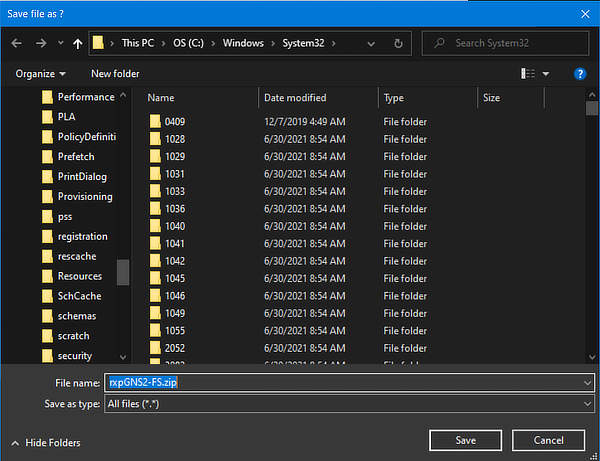Navigate to This PC breadcrumb
Image resolution: width=600 pixels, height=461 pixels.
point(138,43)
